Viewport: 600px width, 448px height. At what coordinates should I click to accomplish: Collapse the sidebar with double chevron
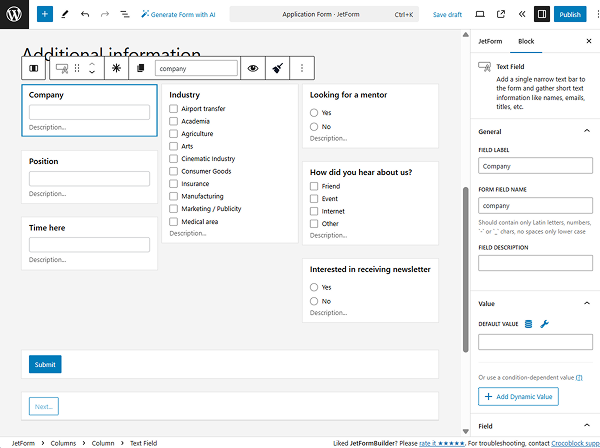pos(522,14)
